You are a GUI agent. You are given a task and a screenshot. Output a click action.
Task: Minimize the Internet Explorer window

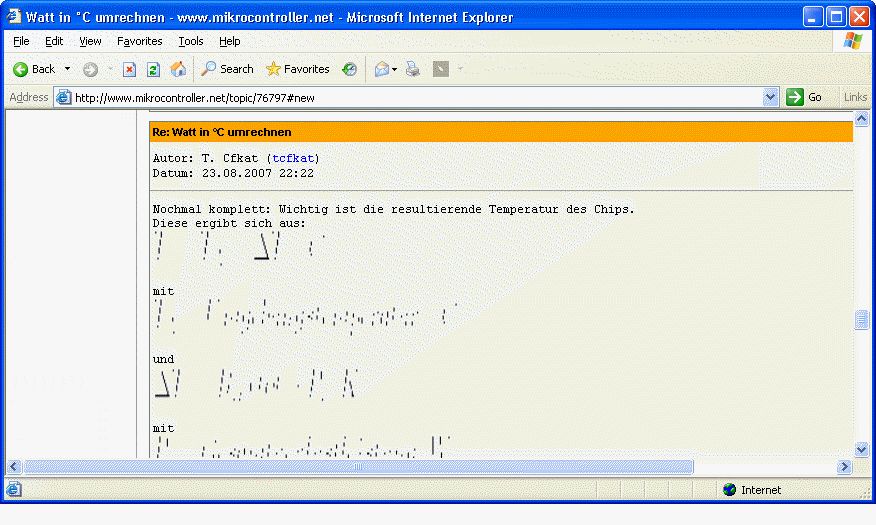tap(813, 17)
